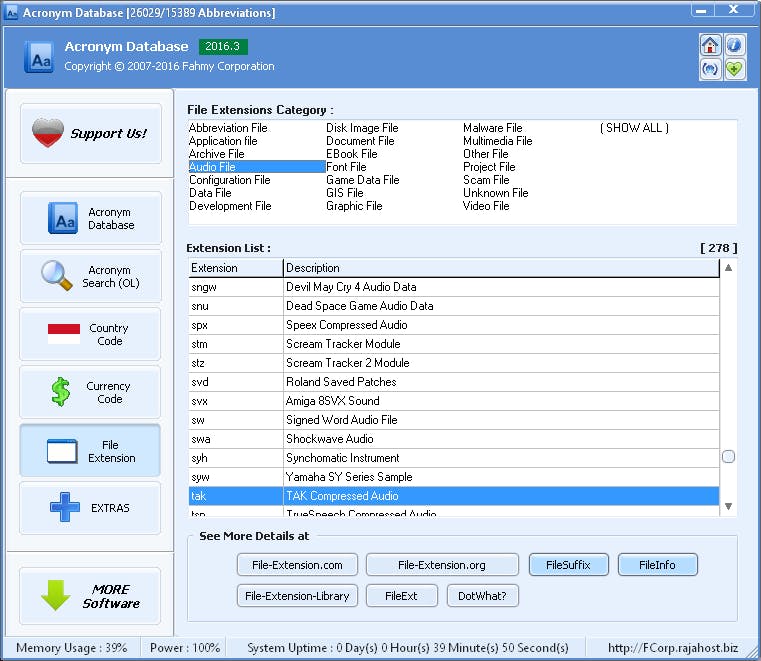
Task: Select the File Extension section
Action: 91,451
